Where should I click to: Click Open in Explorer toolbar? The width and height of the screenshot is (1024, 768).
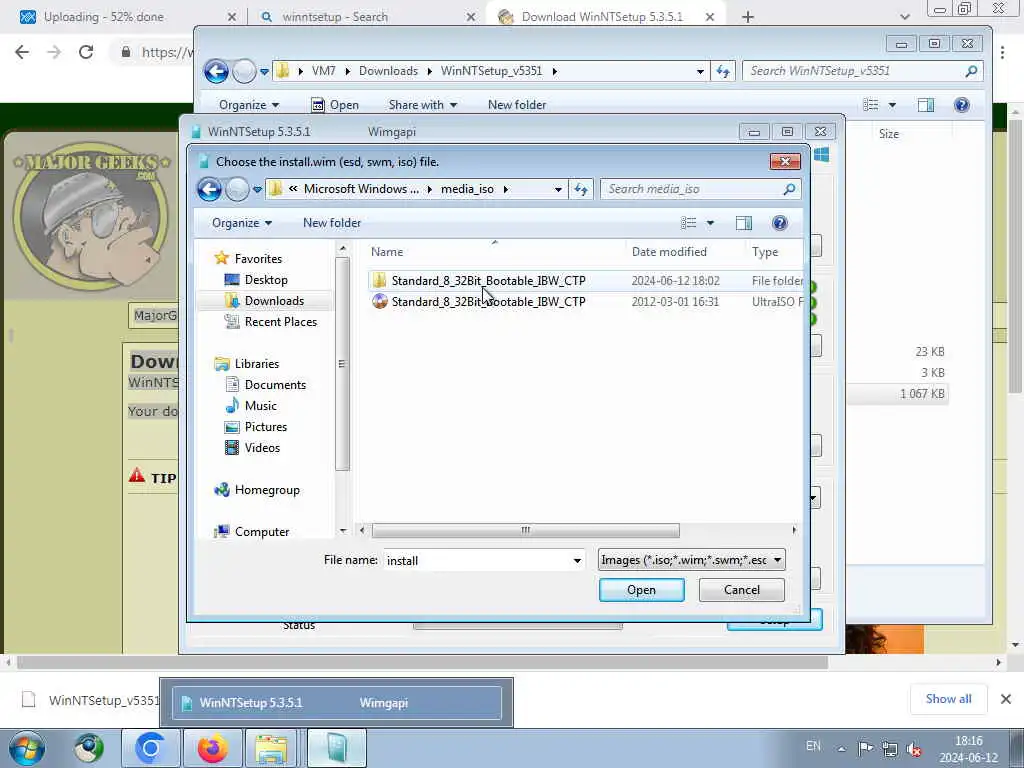tap(335, 105)
